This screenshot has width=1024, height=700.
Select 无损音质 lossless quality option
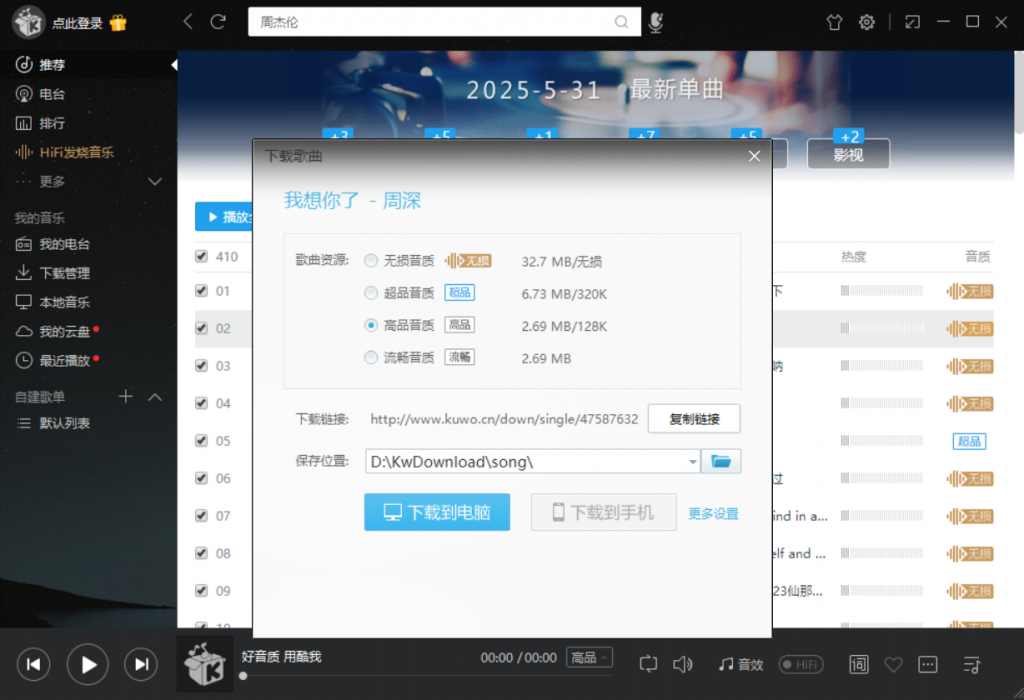(x=371, y=258)
